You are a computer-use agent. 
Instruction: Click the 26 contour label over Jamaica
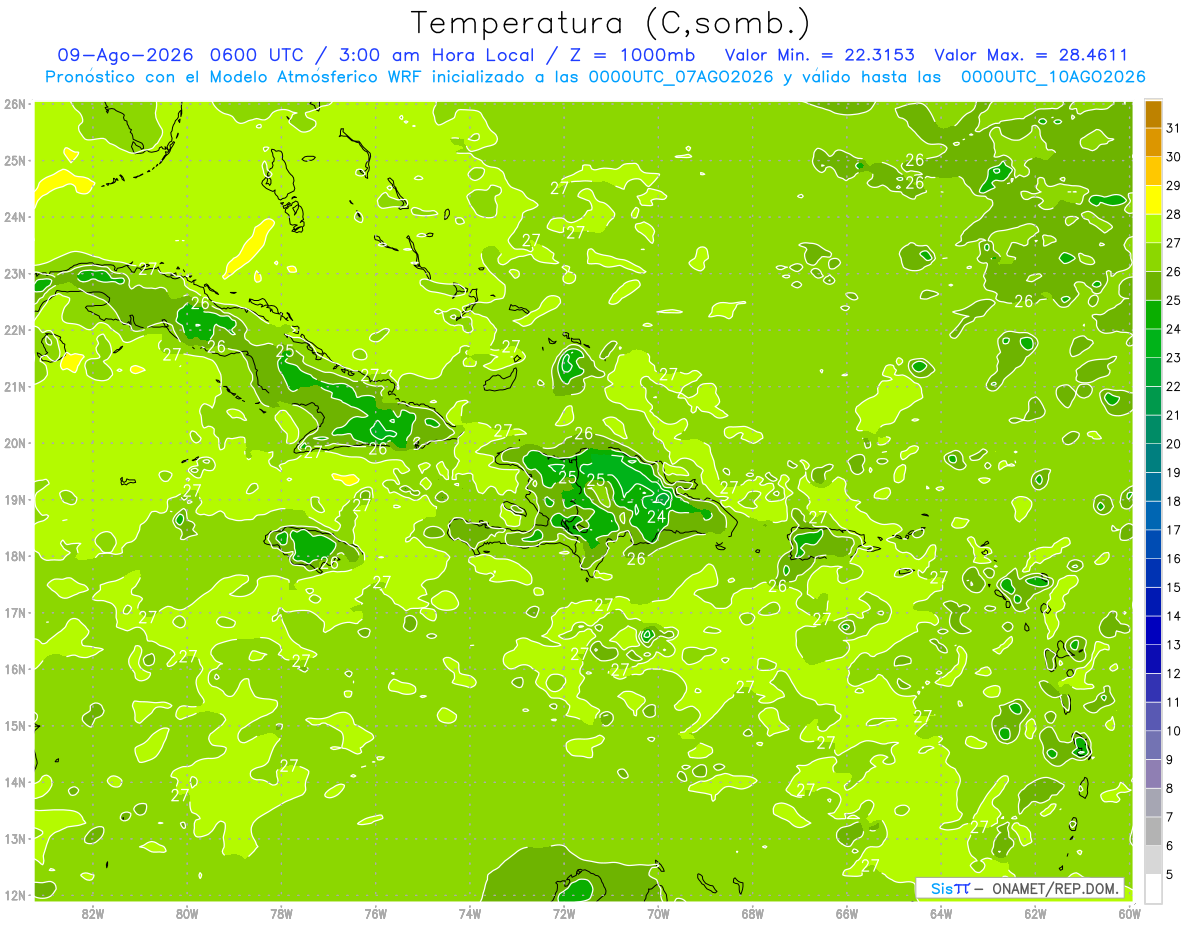(329, 563)
